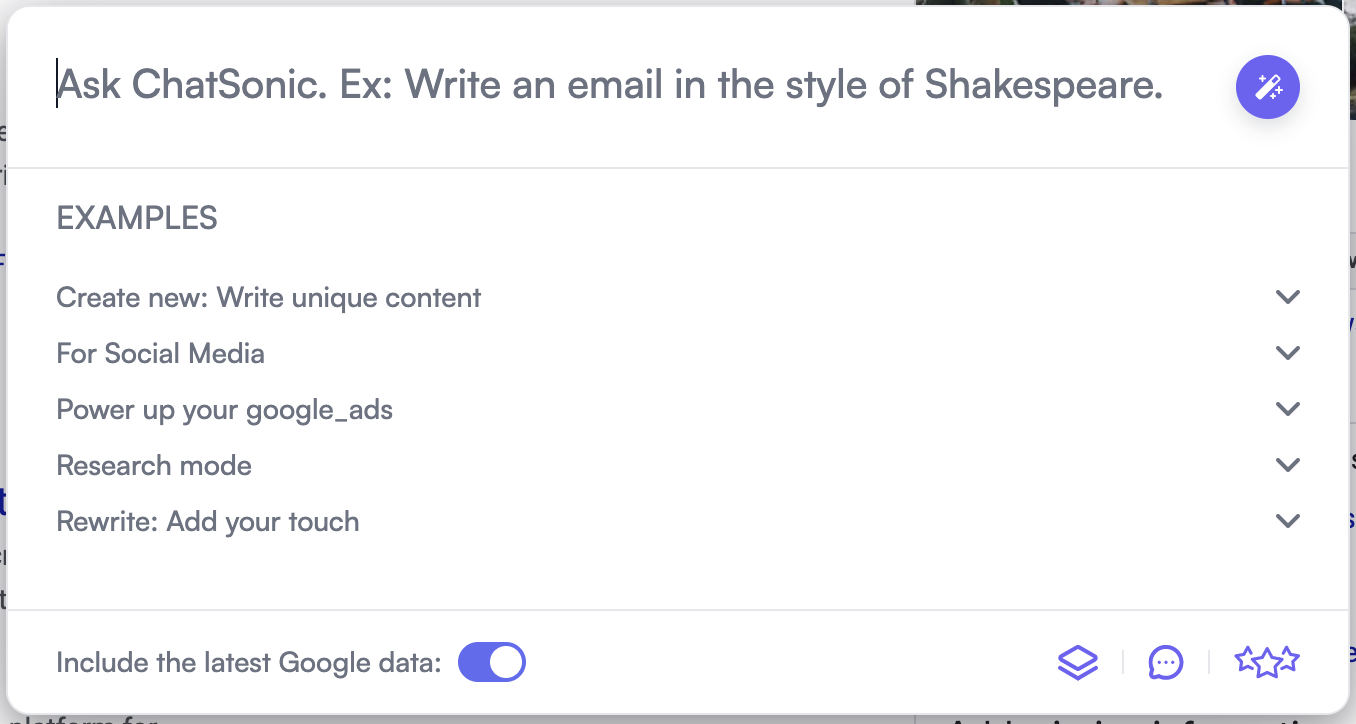
Task: Expand chevron beside 'For Social Media'
Action: coord(1288,353)
